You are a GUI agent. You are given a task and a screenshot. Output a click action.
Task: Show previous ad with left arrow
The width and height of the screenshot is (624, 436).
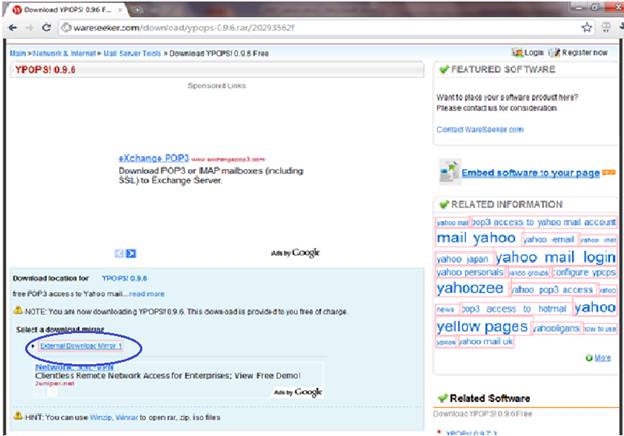tap(119, 253)
